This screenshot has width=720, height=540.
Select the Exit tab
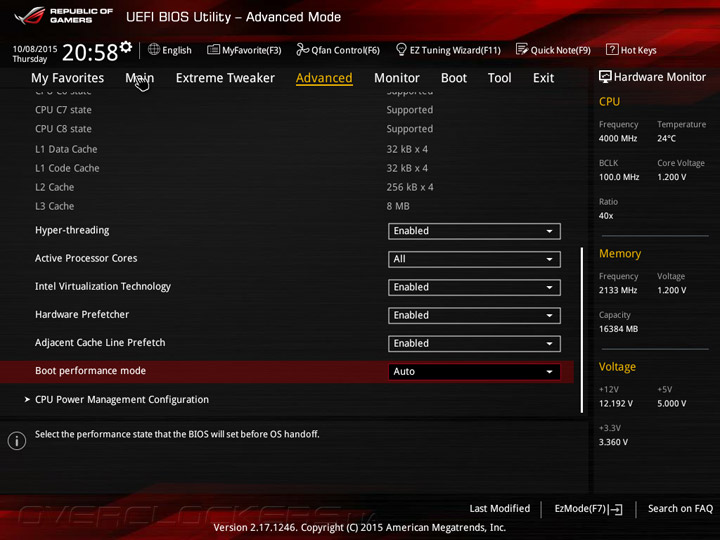click(543, 78)
